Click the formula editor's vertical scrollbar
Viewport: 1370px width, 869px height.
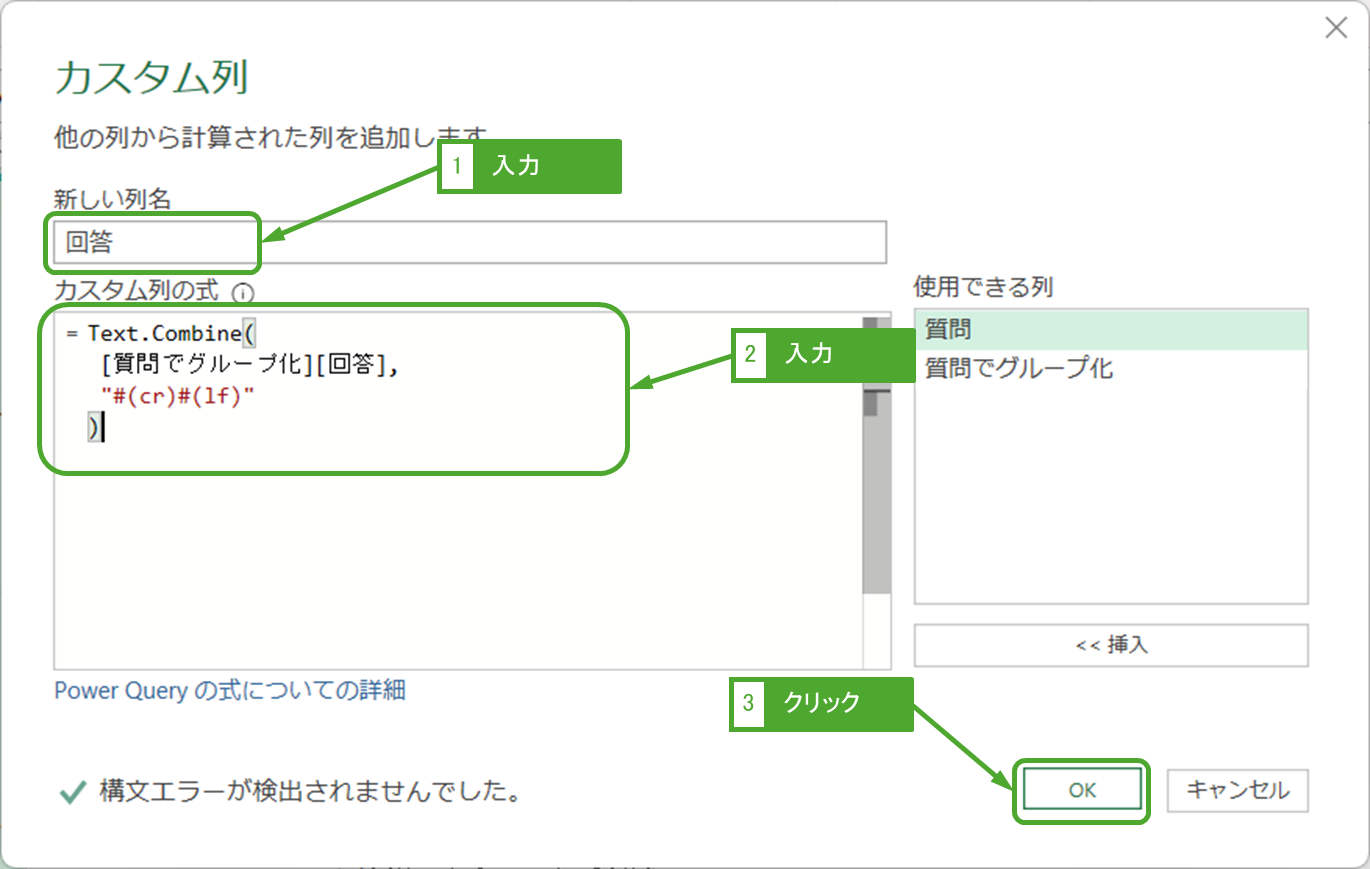(876, 500)
